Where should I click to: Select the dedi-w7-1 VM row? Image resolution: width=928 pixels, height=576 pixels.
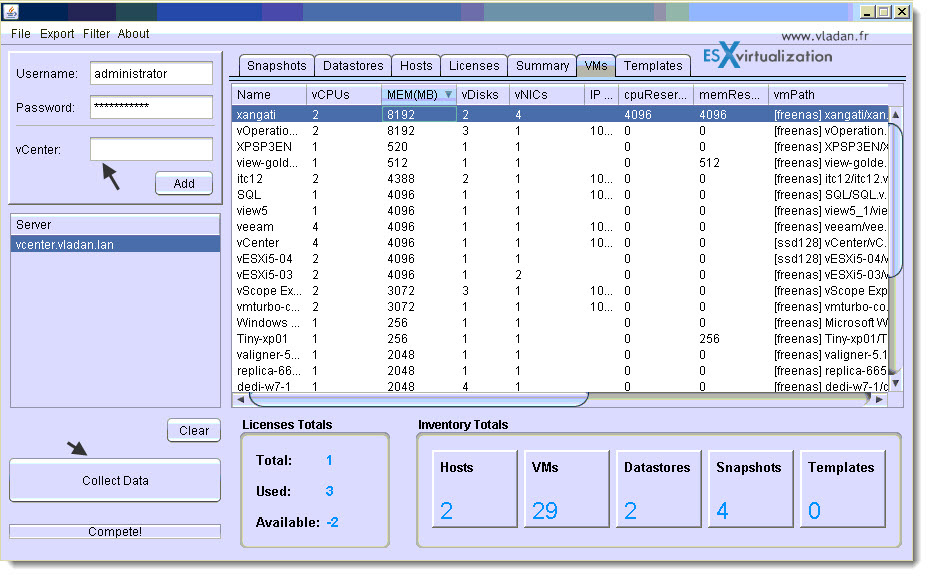(x=560, y=386)
